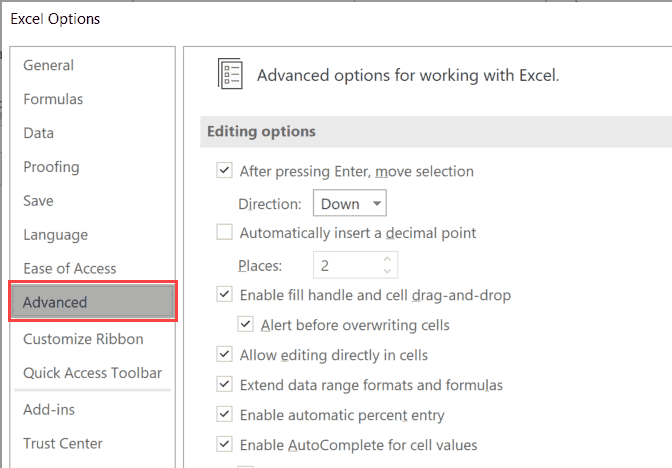The width and height of the screenshot is (672, 468).
Task: Enable Automatically insert a decimal point
Action: click(225, 233)
